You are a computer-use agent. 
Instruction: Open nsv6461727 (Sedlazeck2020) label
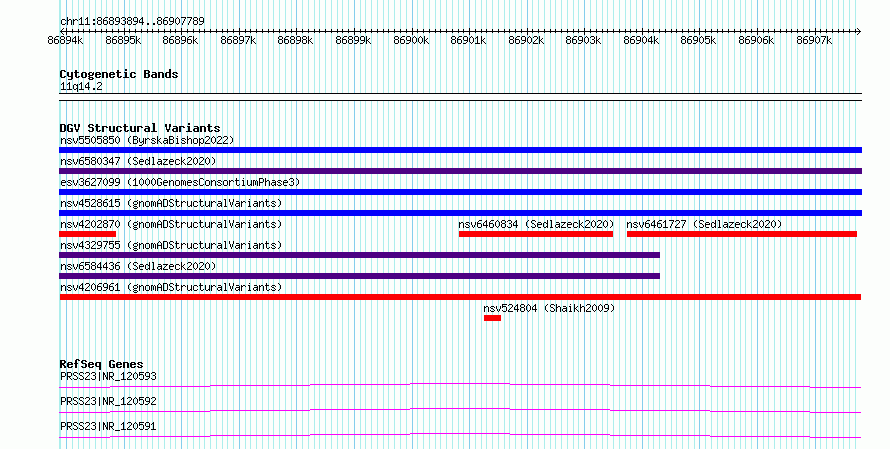[x=704, y=224]
